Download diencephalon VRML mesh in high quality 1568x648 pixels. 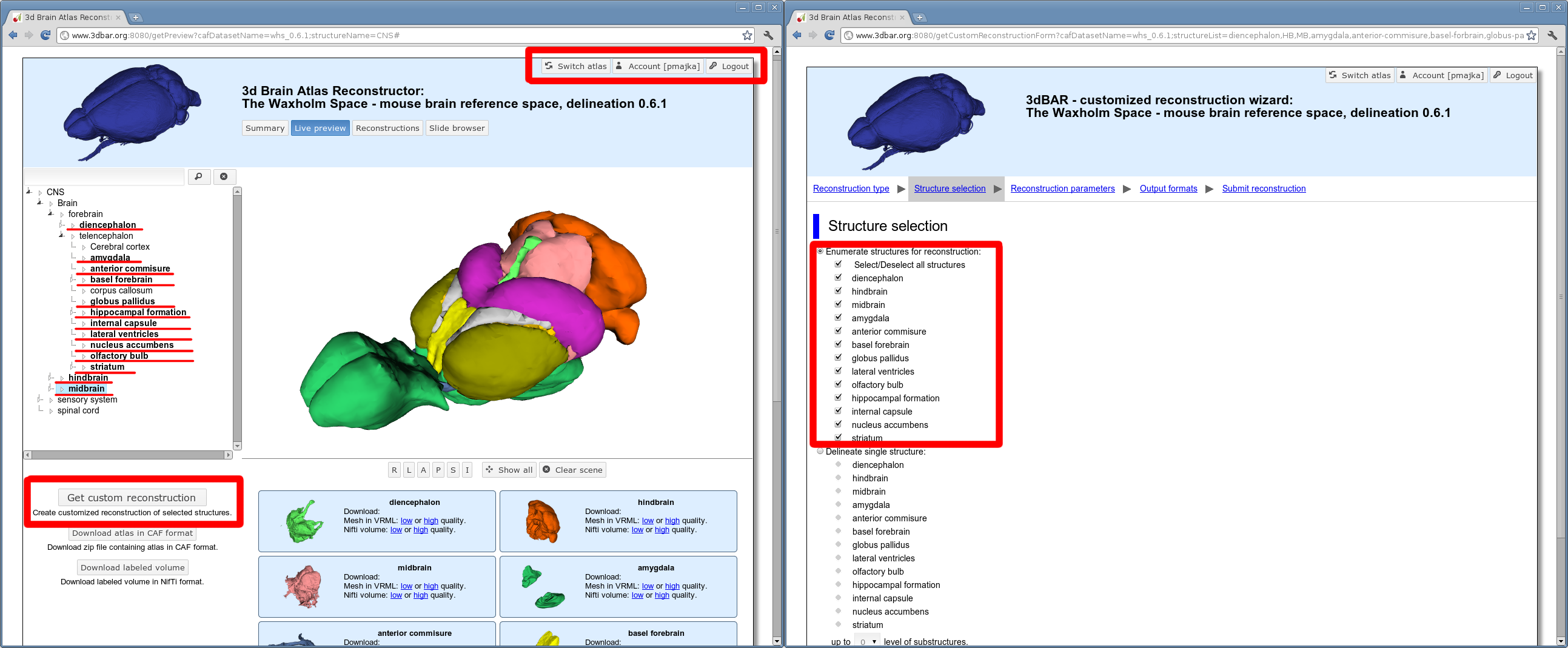pyautogui.click(x=431, y=520)
